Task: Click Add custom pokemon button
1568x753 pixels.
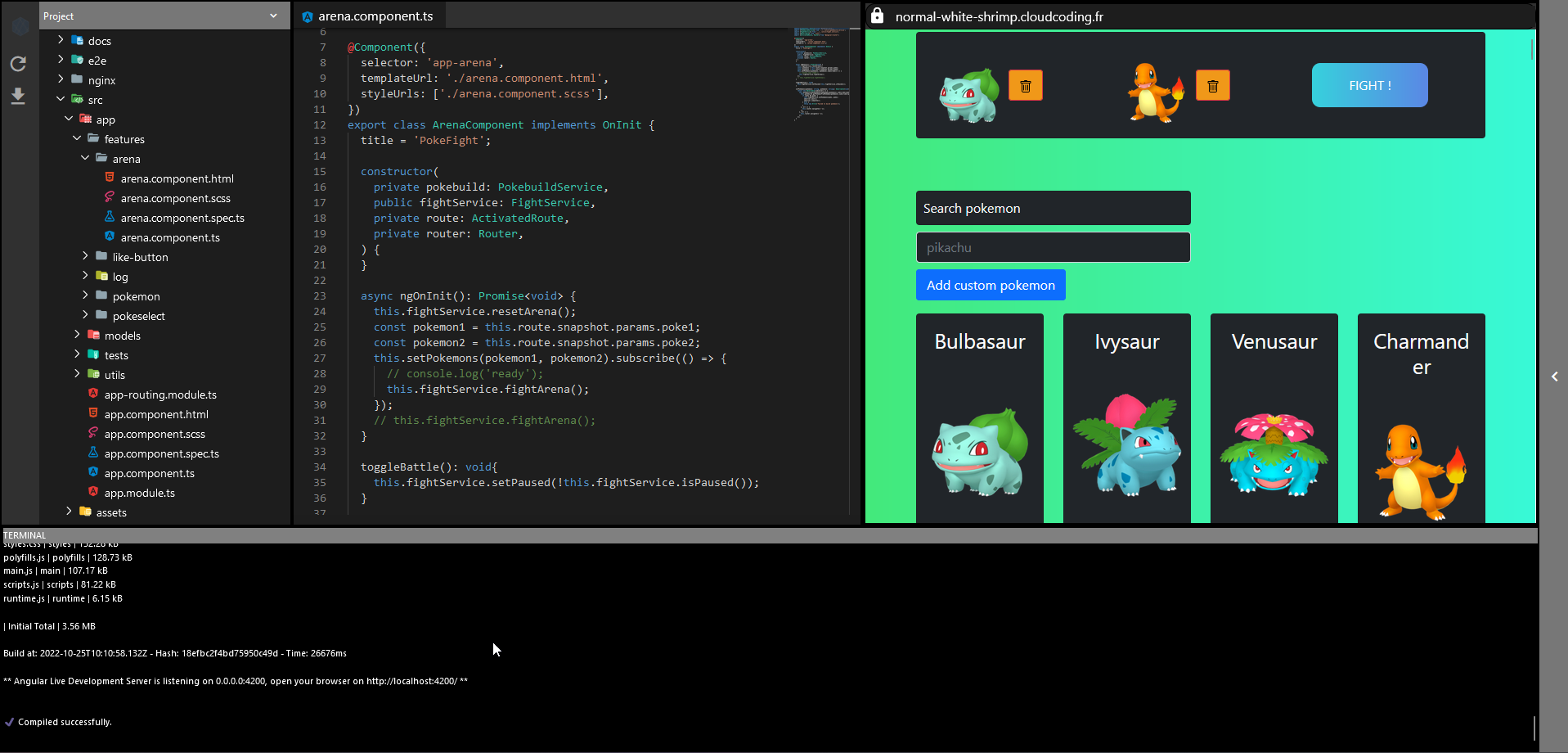Action: [x=991, y=285]
